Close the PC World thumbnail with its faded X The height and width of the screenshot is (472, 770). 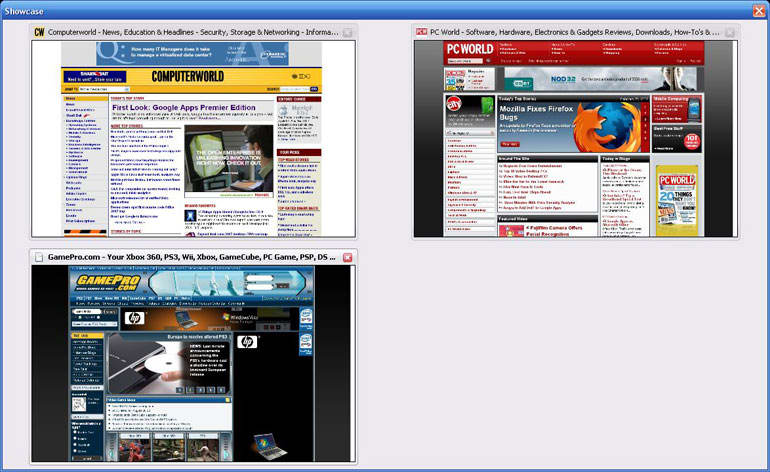tap(729, 32)
